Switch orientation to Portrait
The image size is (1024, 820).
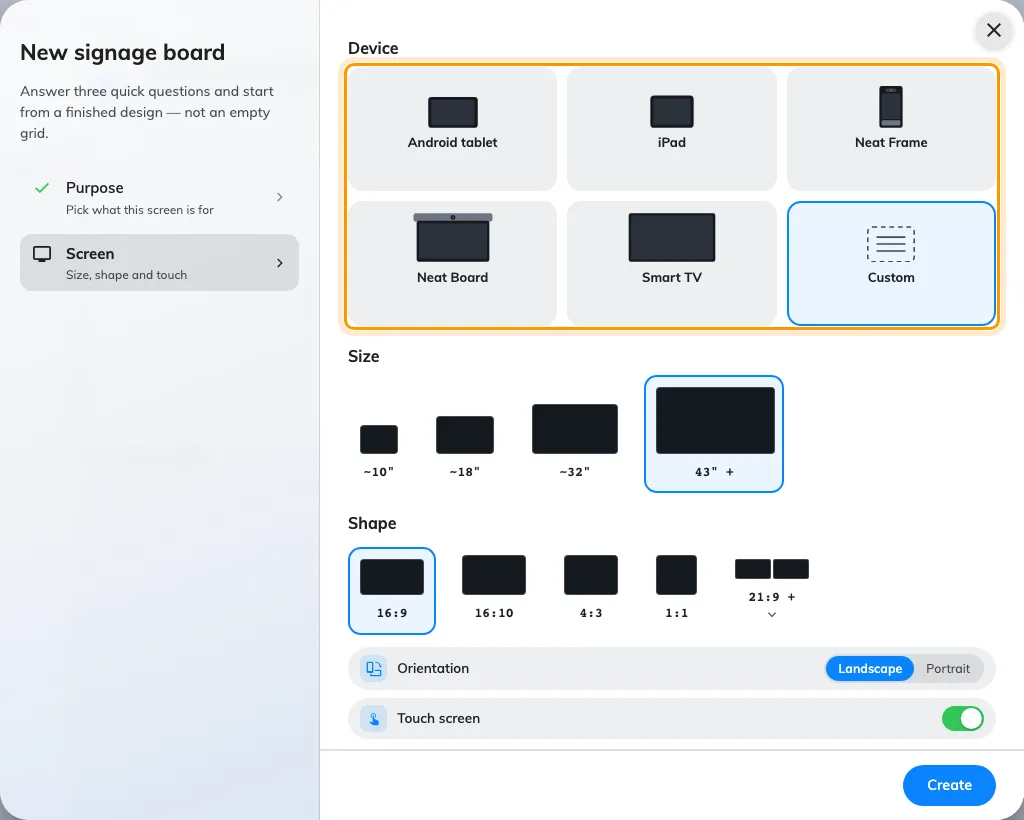click(x=948, y=669)
